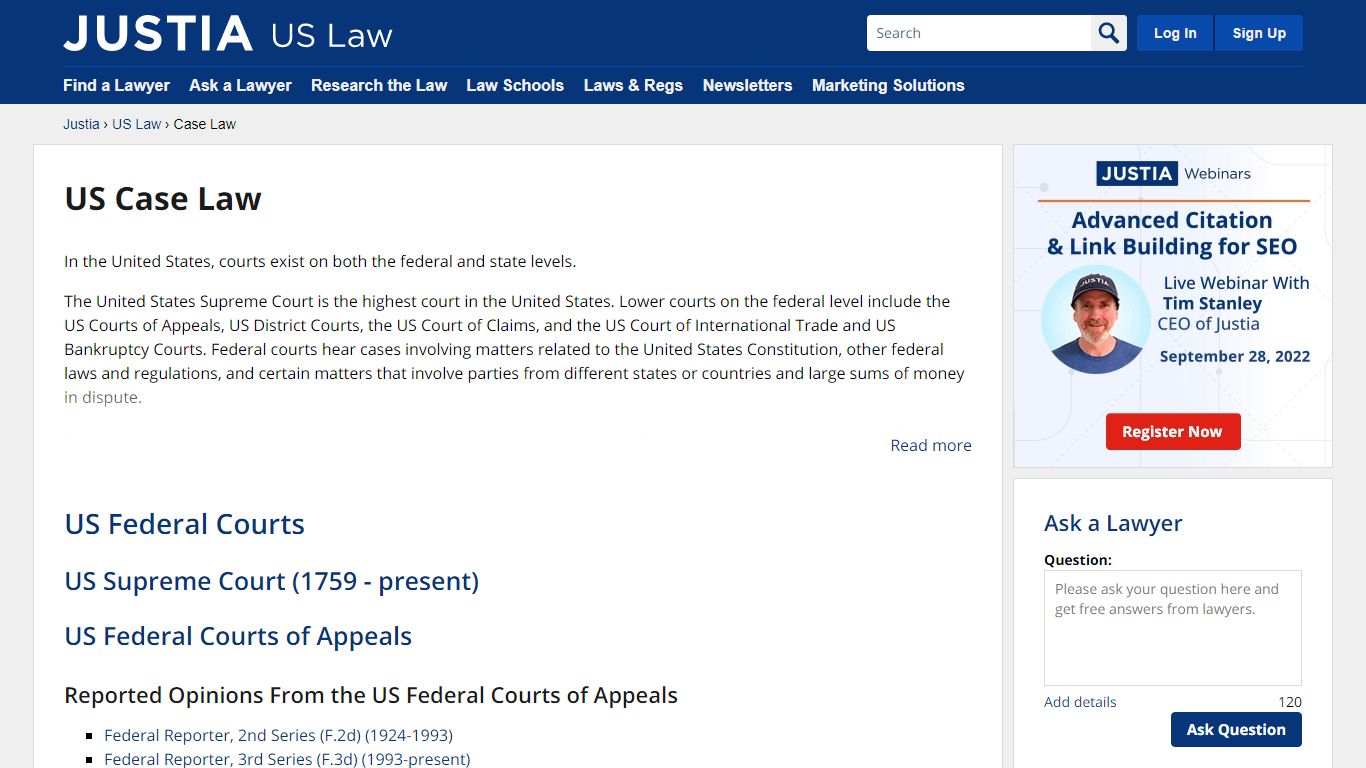
Task: Click into the lawyer question text area
Action: point(1173,628)
